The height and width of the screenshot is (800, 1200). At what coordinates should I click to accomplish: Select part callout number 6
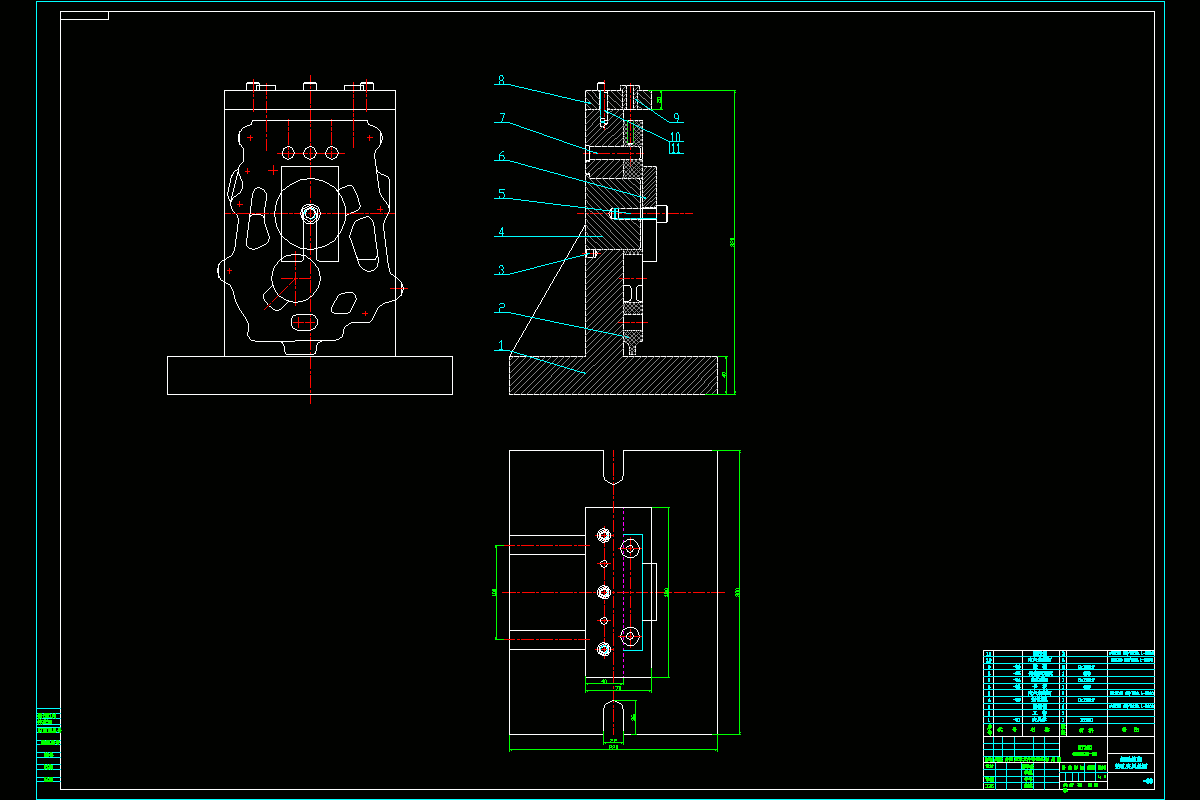click(x=501, y=157)
